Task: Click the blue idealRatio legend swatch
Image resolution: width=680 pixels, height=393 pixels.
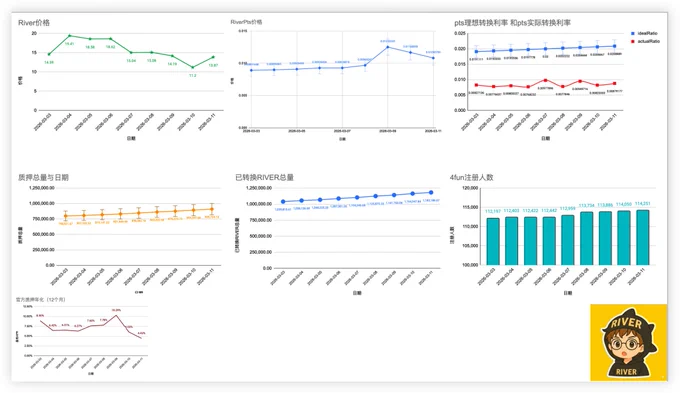Action: click(633, 33)
